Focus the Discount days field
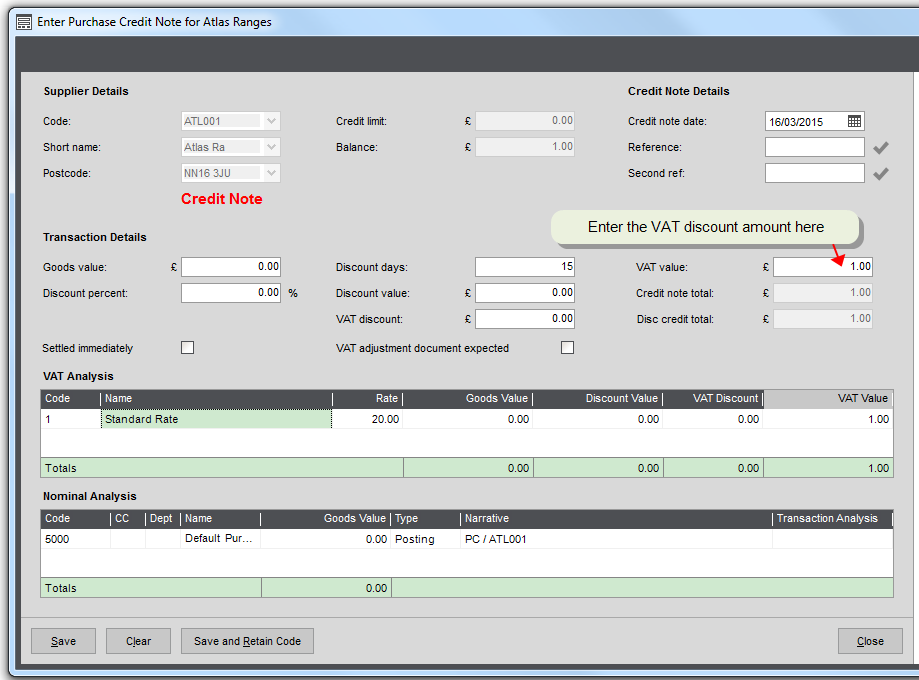919x680 pixels. (524, 267)
